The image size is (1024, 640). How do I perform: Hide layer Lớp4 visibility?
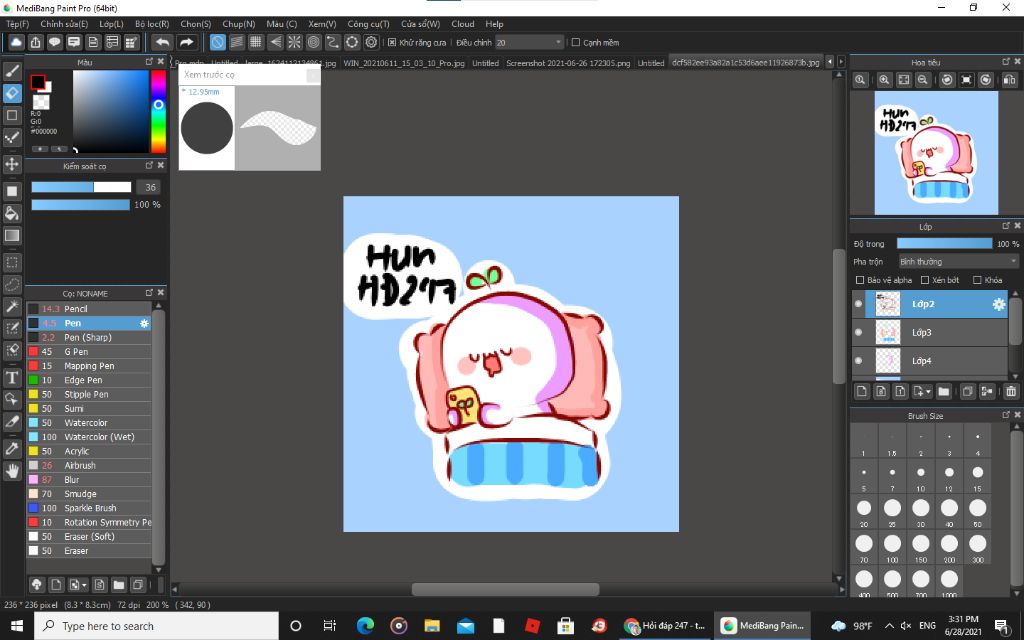tap(858, 360)
